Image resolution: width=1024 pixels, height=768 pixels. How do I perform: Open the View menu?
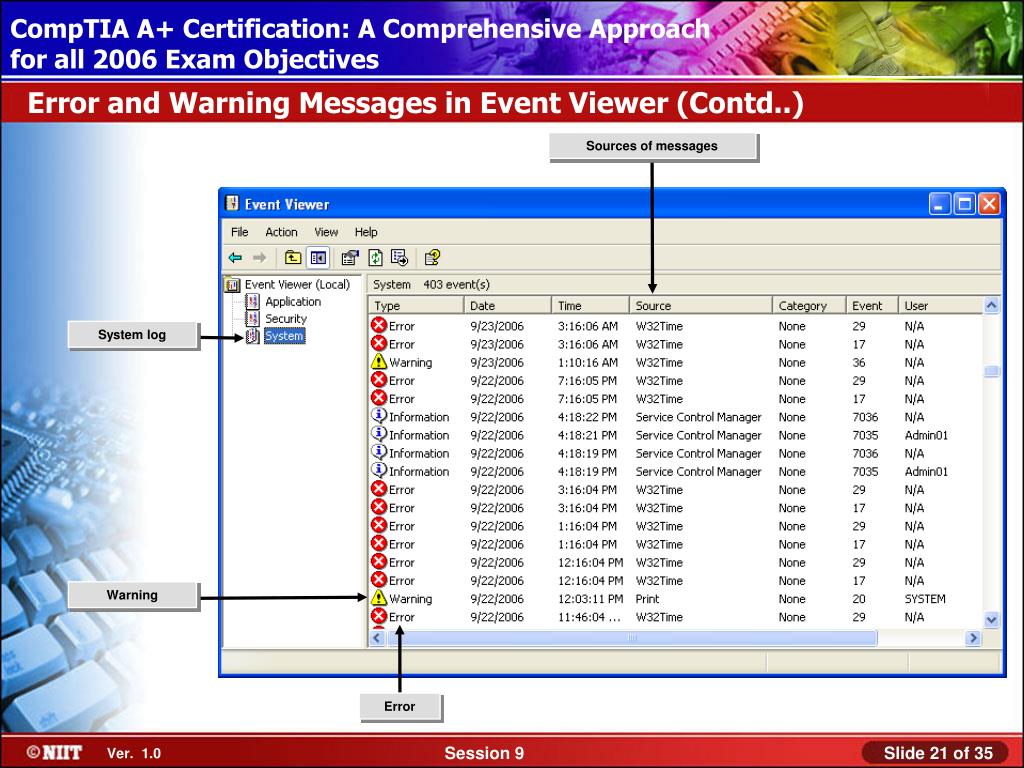(x=326, y=232)
